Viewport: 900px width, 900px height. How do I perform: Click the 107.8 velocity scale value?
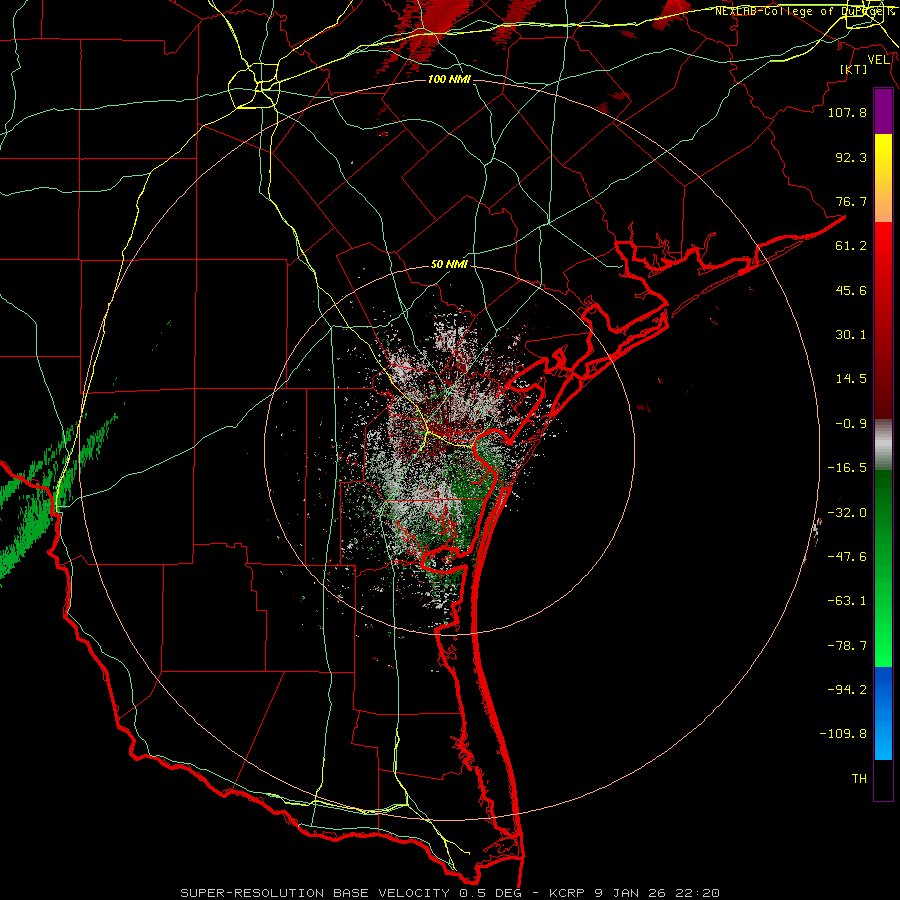click(847, 113)
